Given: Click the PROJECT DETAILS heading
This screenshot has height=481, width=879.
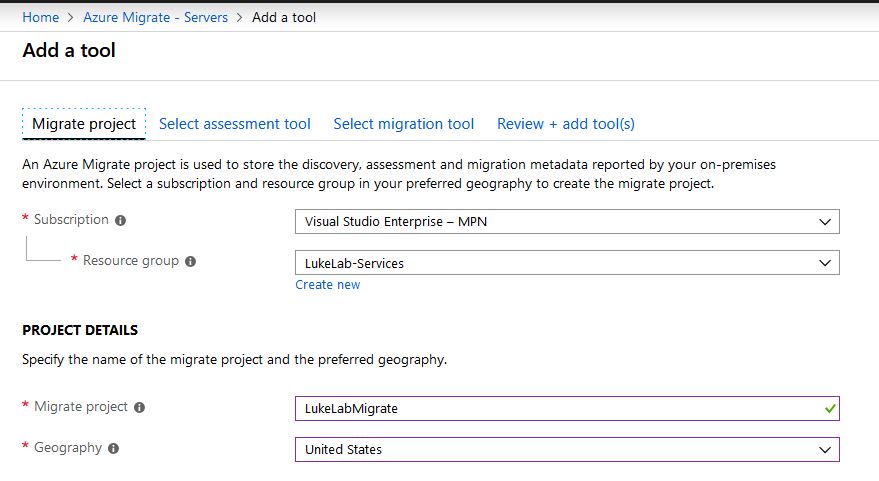Looking at the screenshot, I should (80, 330).
